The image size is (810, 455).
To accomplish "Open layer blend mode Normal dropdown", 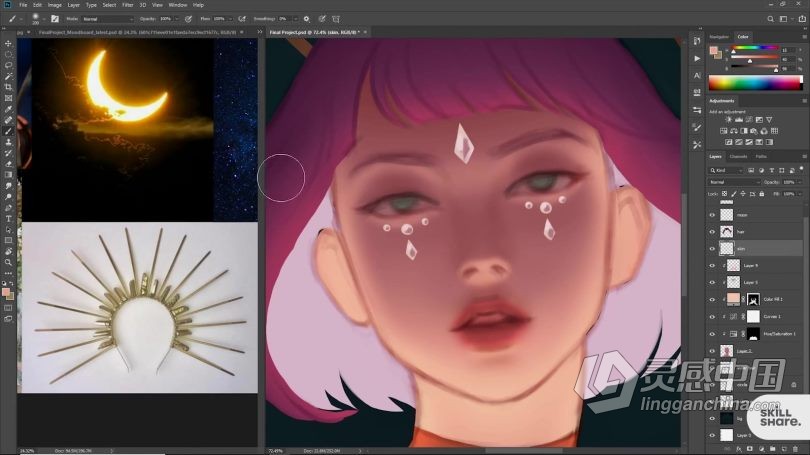I will point(734,182).
